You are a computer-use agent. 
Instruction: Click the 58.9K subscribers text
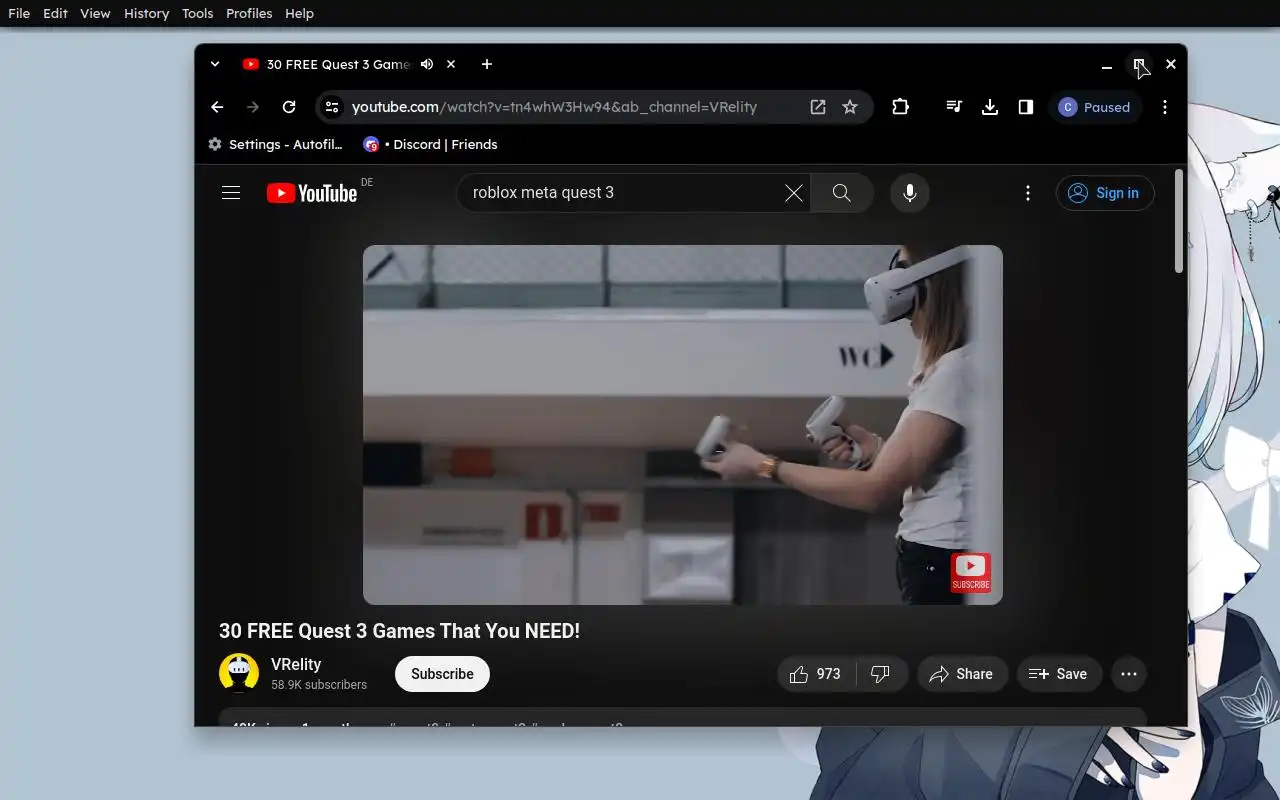319,685
